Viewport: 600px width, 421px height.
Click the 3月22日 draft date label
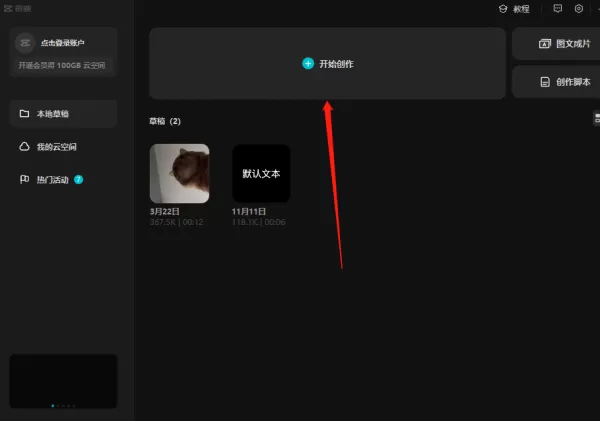(x=165, y=211)
